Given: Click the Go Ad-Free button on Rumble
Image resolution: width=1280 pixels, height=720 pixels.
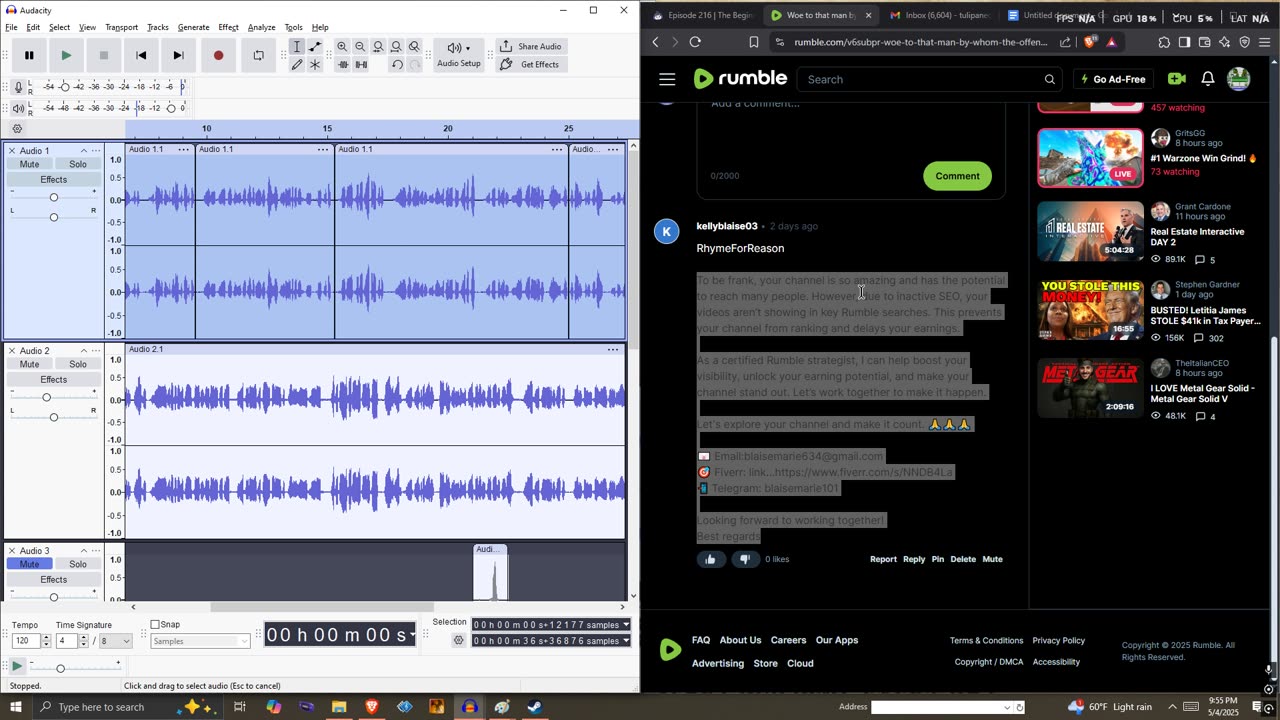Looking at the screenshot, I should coord(1112,79).
